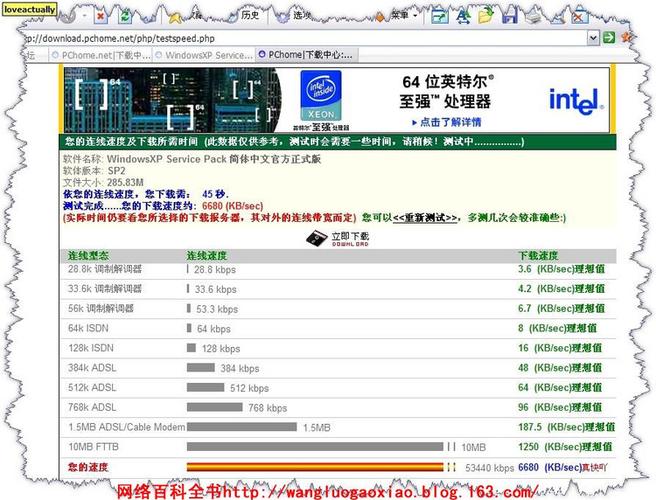
Task: Click the '10MB FTTB' row label
Action: point(94,447)
